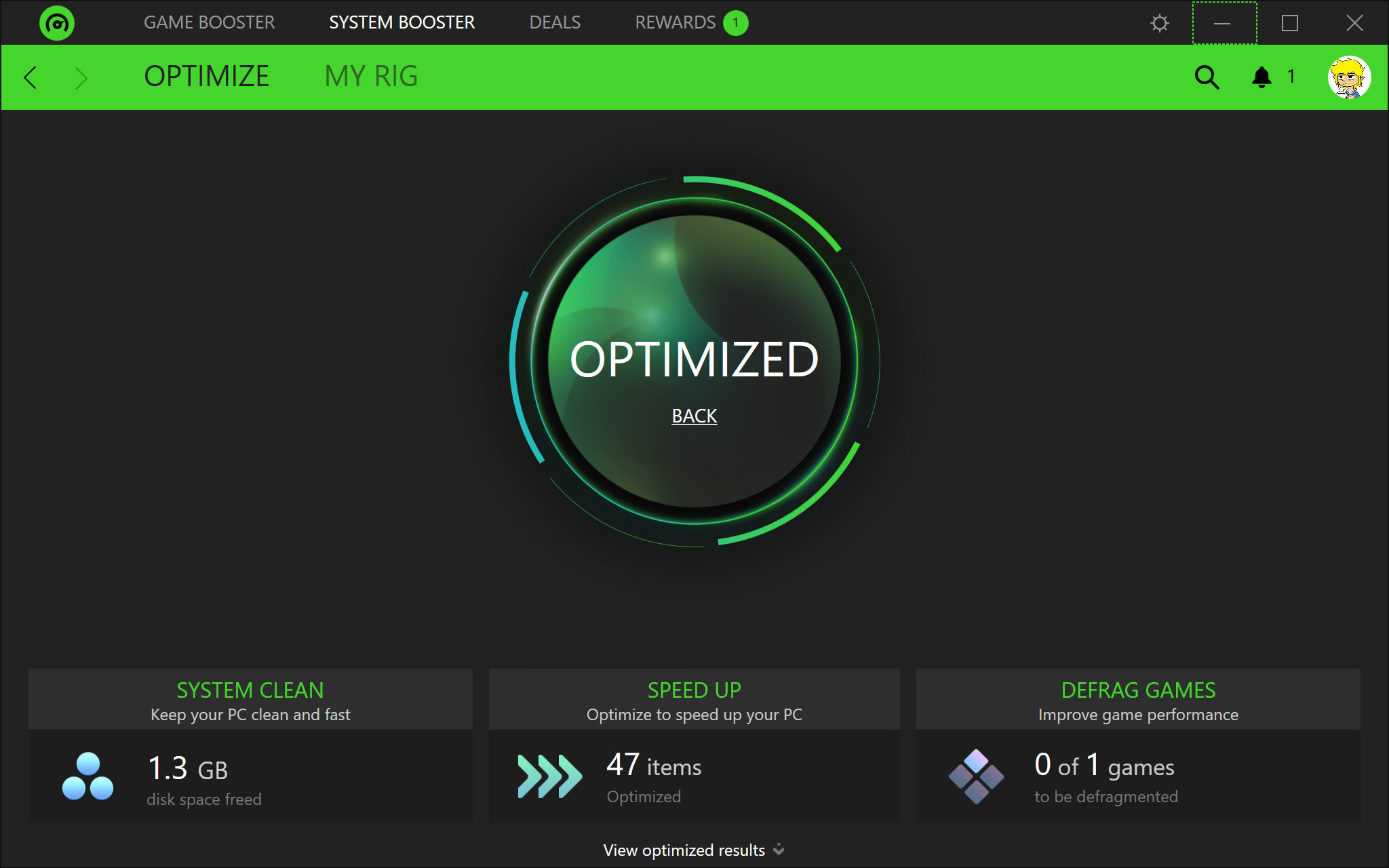Screen dimensions: 1389x868
Task: Click the OPTIMIZE section header
Action: click(x=206, y=75)
